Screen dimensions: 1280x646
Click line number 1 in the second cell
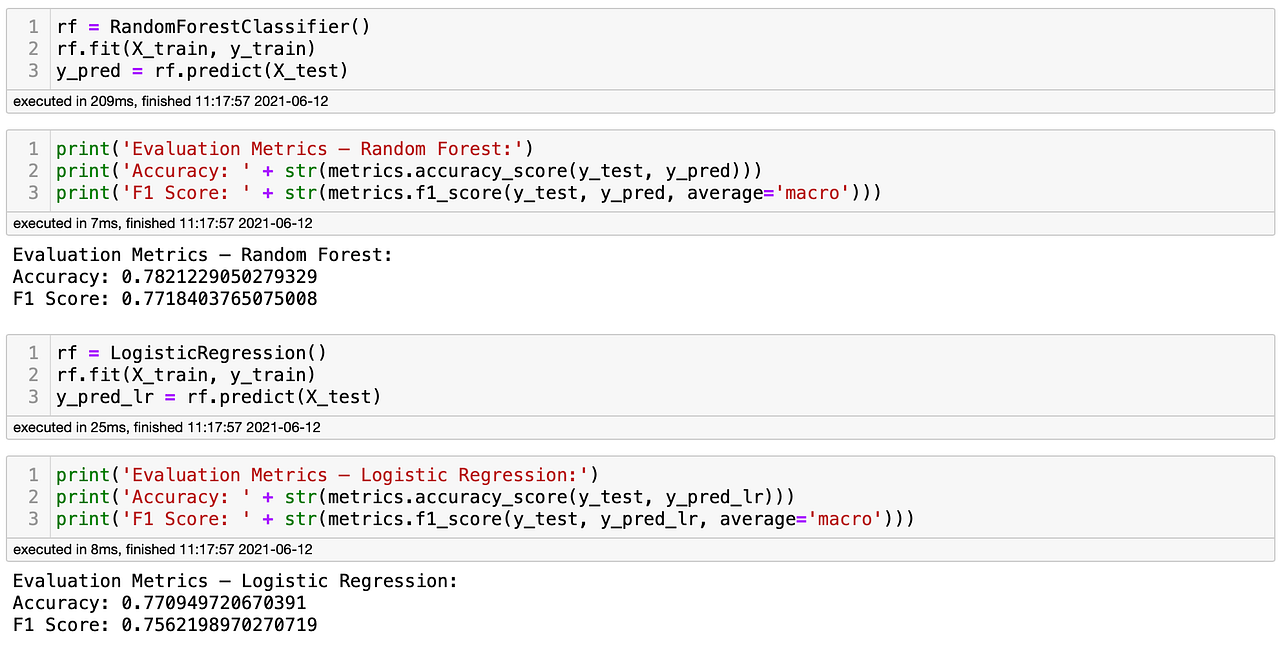[x=31, y=148]
